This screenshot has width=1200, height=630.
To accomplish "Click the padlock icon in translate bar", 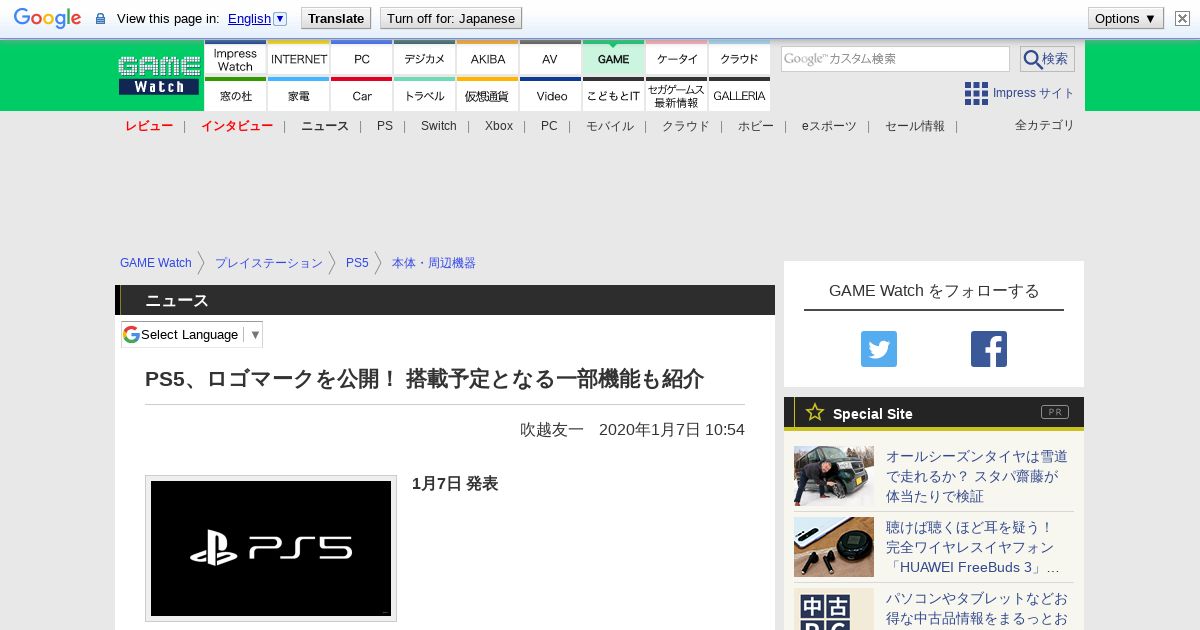I will pyautogui.click(x=100, y=18).
